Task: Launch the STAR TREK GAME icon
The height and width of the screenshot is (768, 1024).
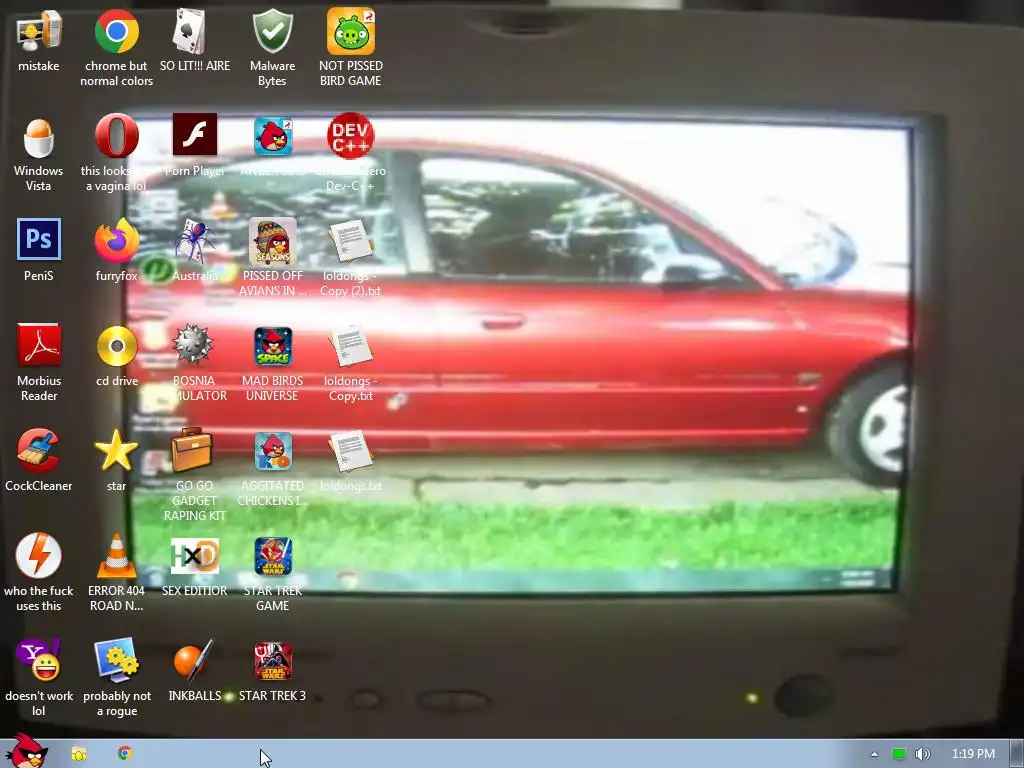Action: 273,556
